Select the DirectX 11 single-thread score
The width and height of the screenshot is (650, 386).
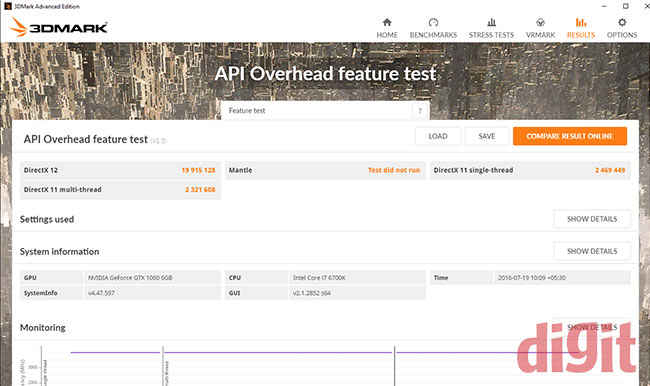pos(610,170)
